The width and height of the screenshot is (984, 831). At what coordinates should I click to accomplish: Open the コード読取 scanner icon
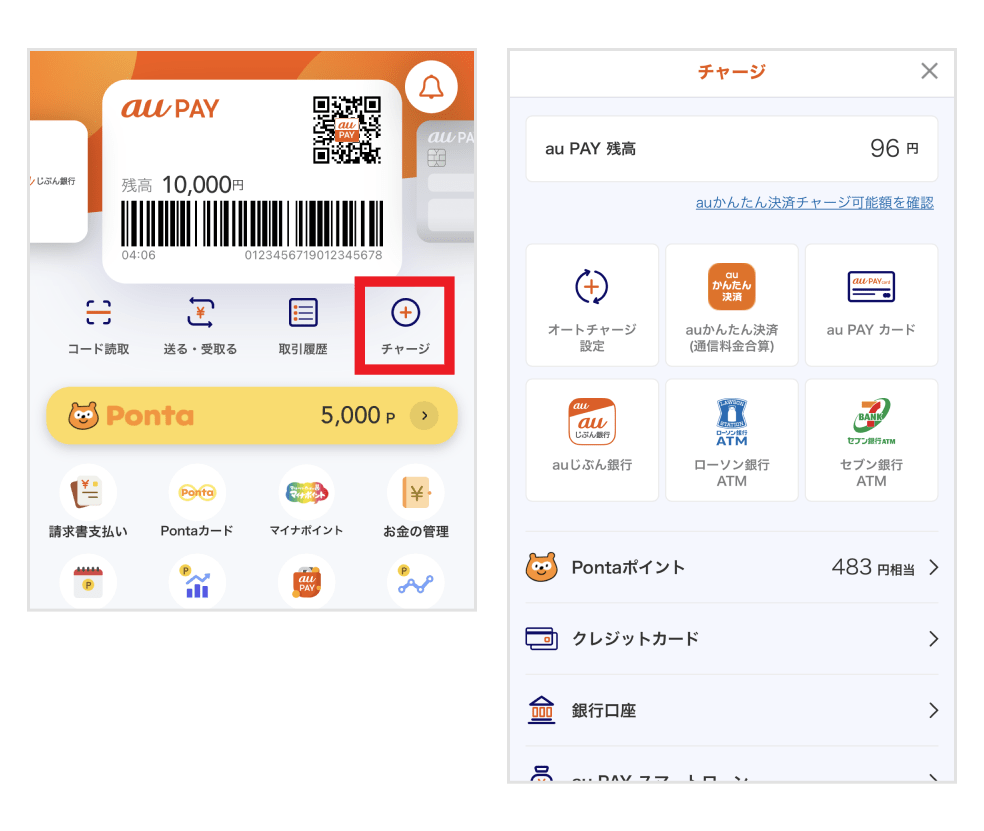99,313
